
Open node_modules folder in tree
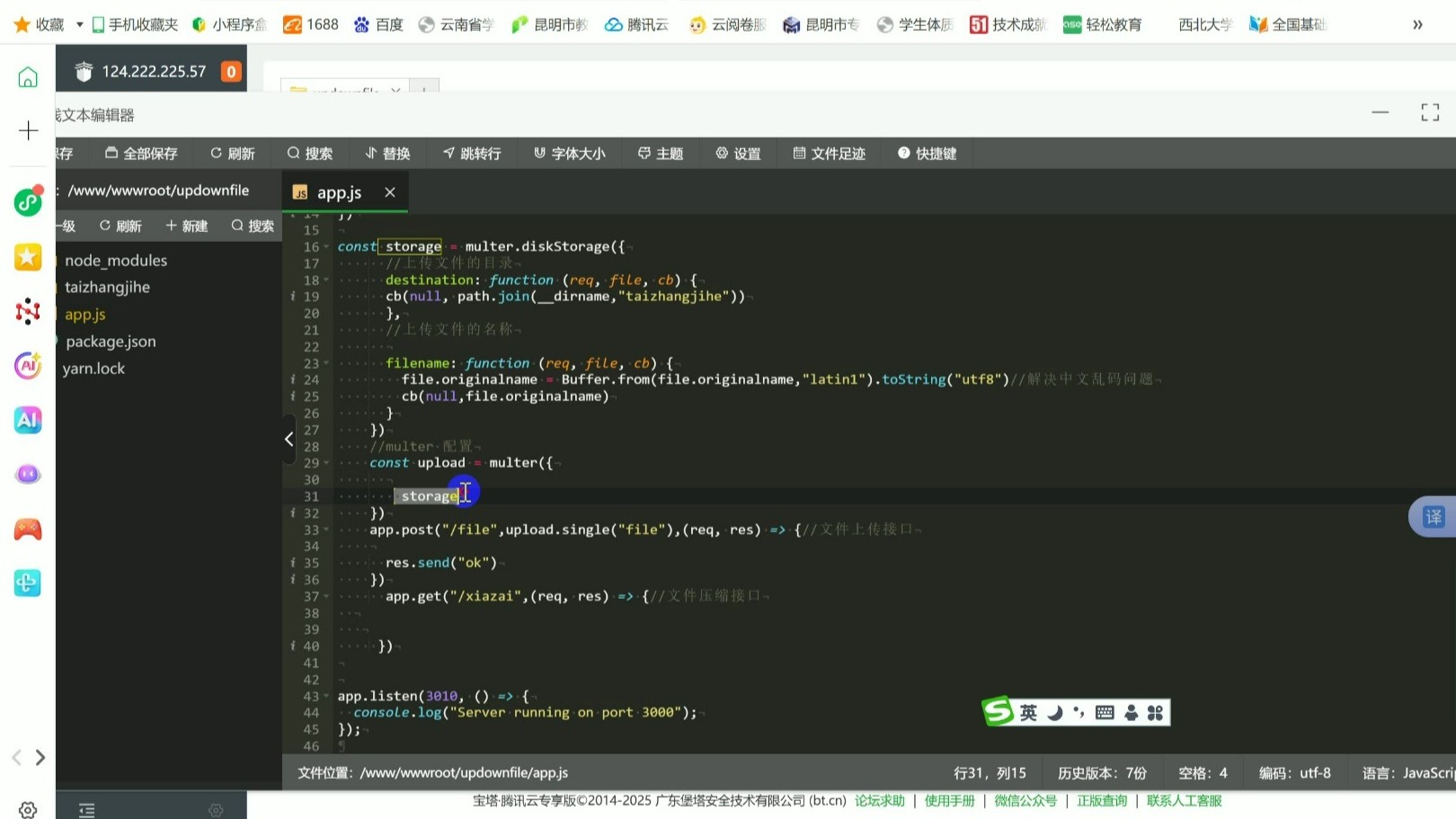116,261
